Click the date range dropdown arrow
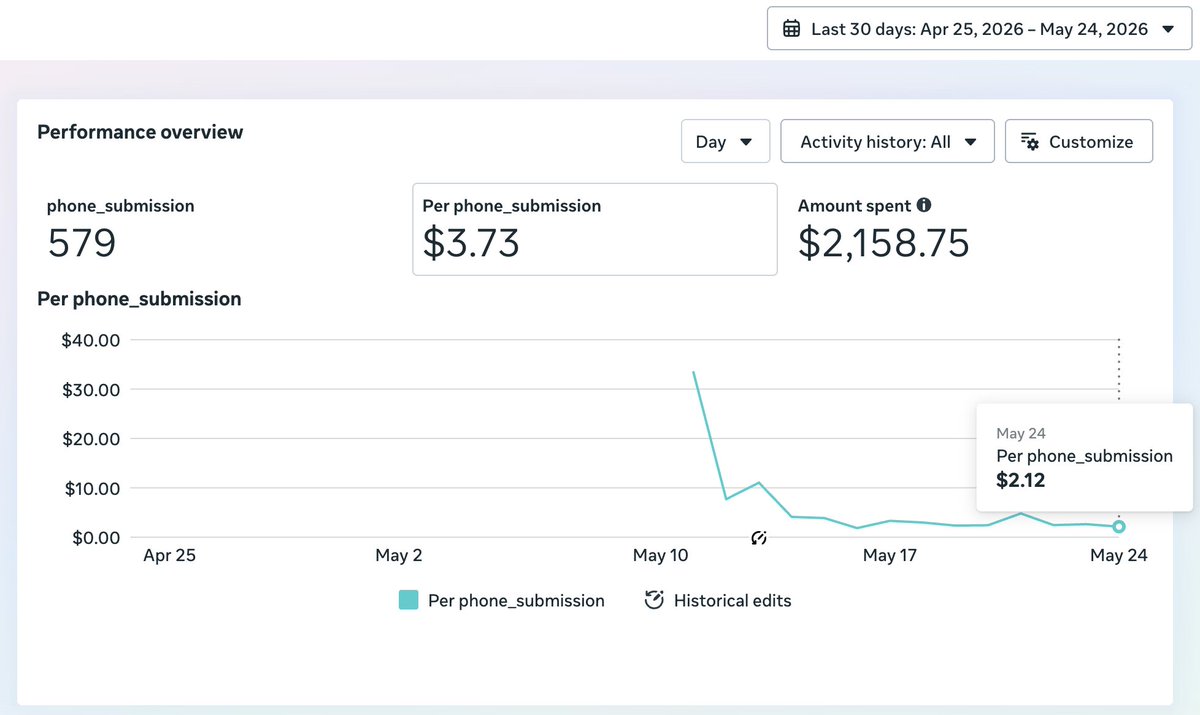 tap(1168, 30)
